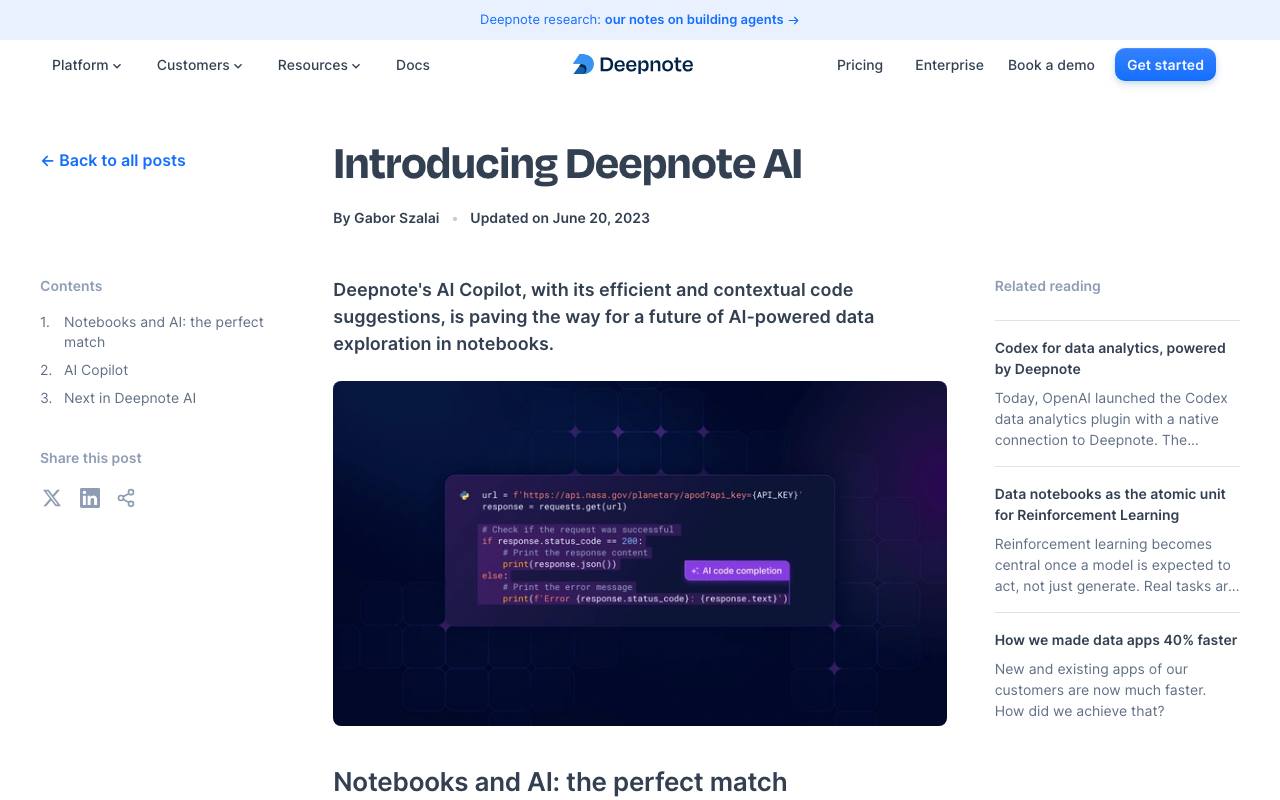This screenshot has width=1280, height=800.
Task: Go to Docs in the navigation
Action: pos(413,65)
